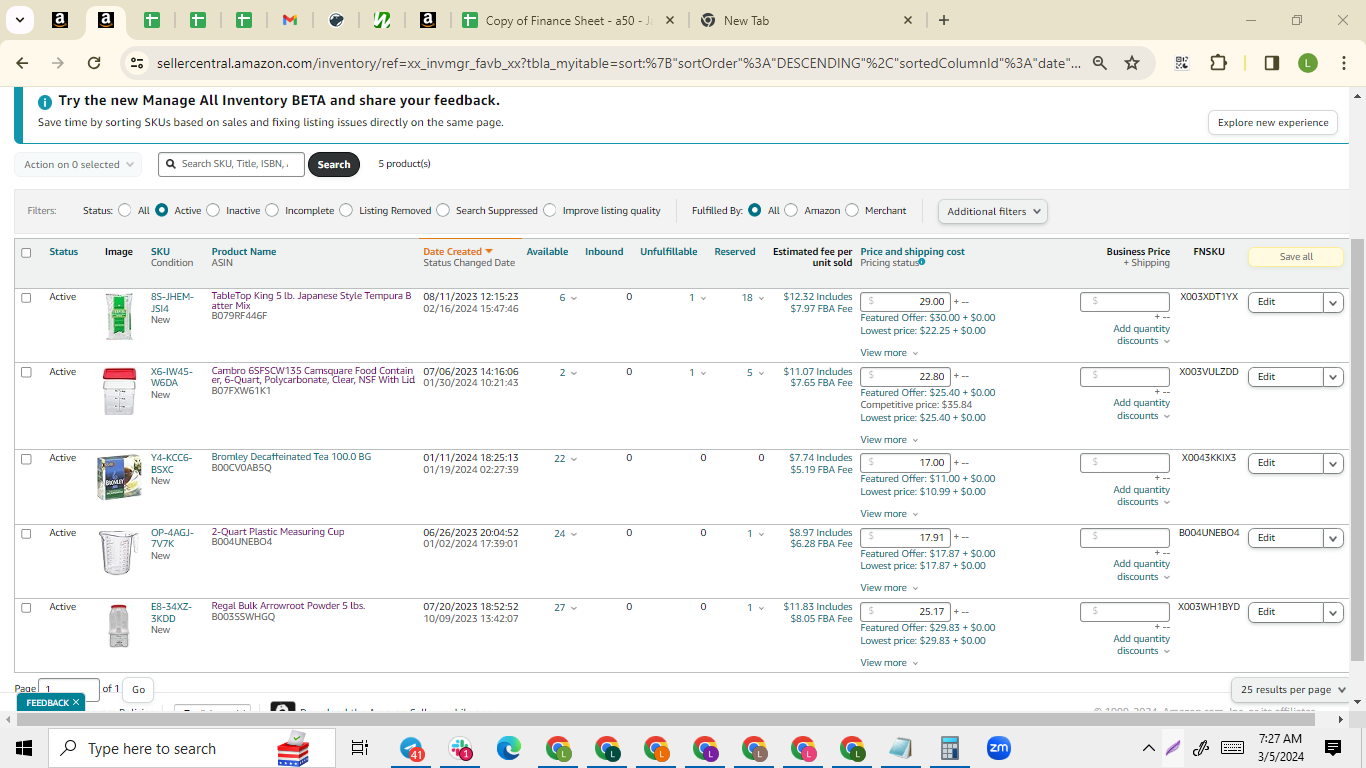This screenshot has width=1366, height=768.
Task: Click the Go button next to page number
Action: [138, 689]
